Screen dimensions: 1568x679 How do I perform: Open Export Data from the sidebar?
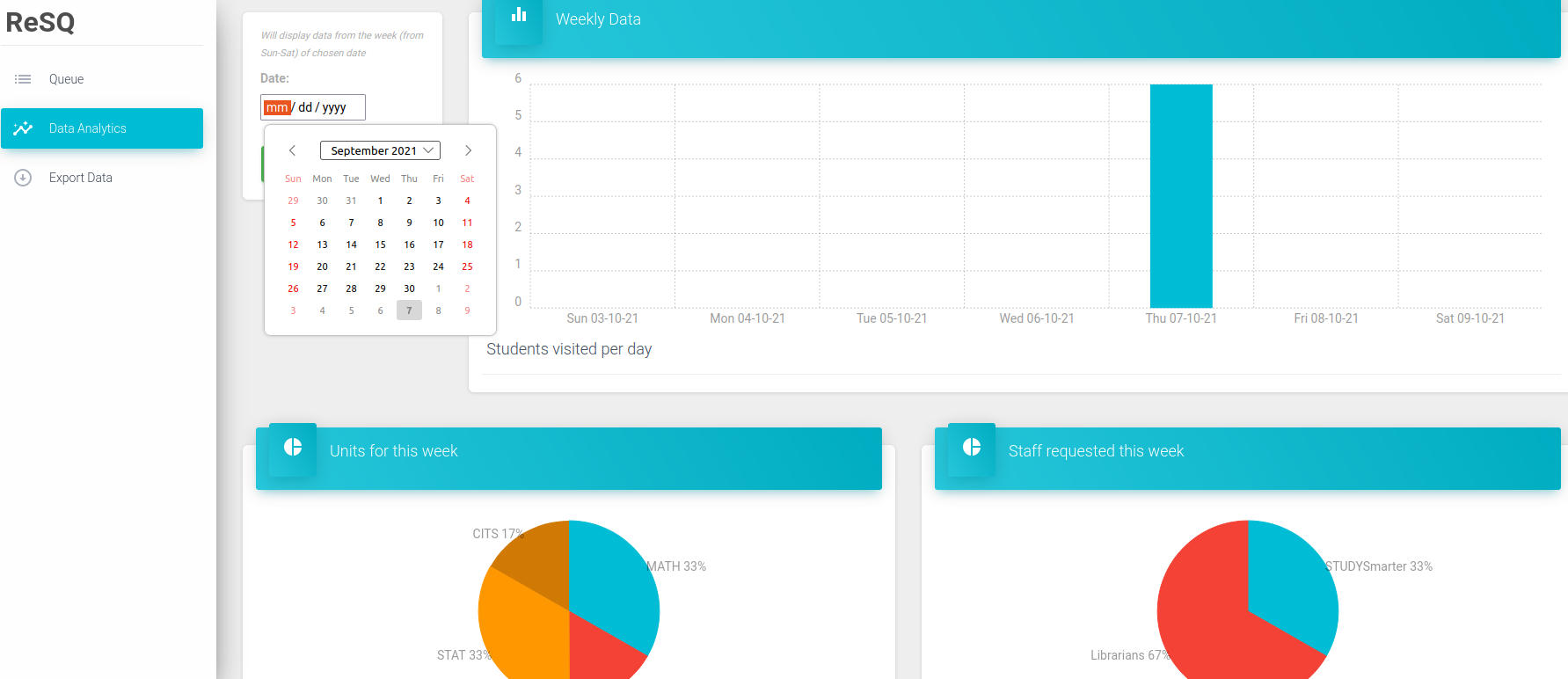[x=81, y=178]
